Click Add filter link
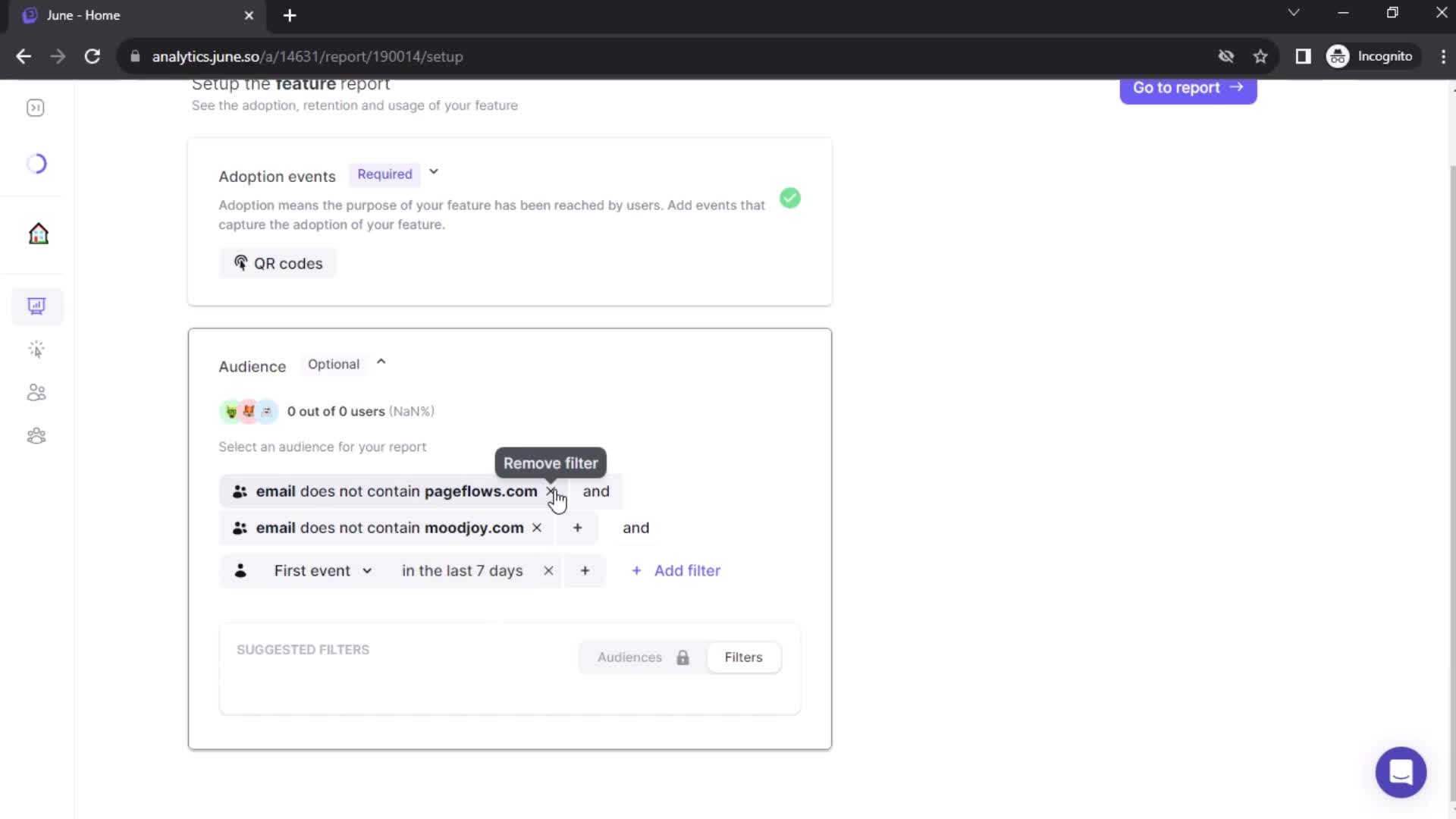 tap(677, 570)
